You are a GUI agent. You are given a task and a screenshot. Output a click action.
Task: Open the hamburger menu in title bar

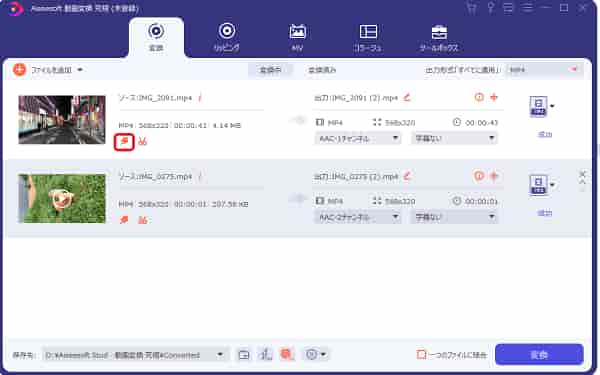click(x=527, y=8)
